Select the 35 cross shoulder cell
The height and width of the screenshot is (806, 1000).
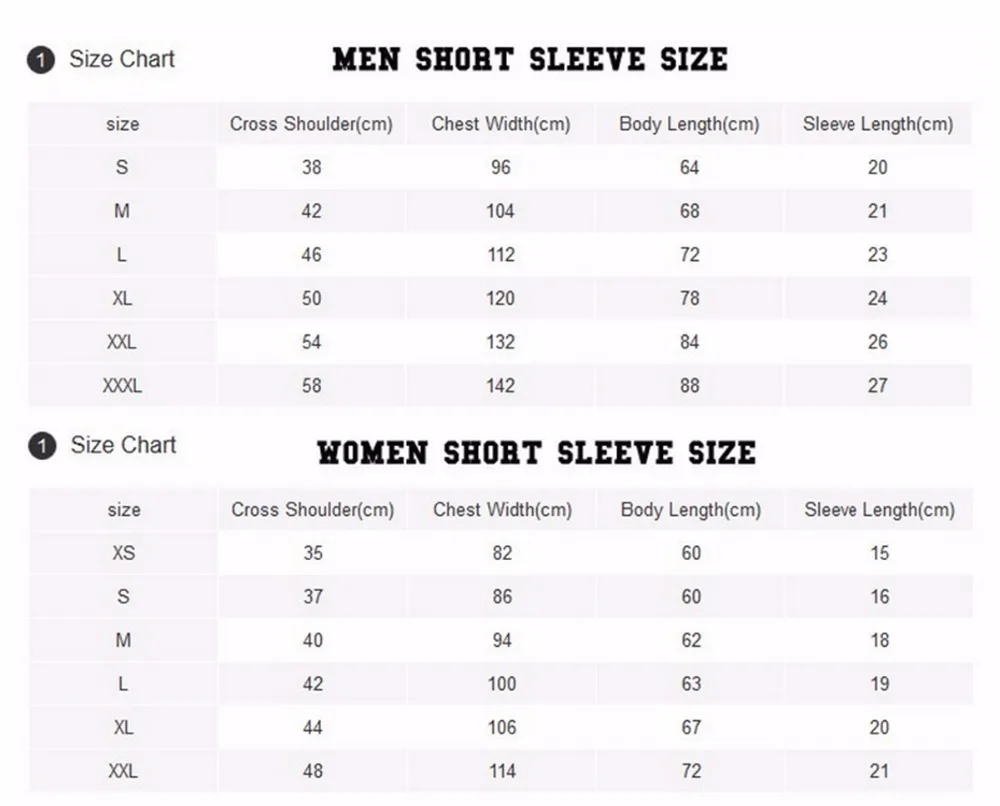click(313, 553)
